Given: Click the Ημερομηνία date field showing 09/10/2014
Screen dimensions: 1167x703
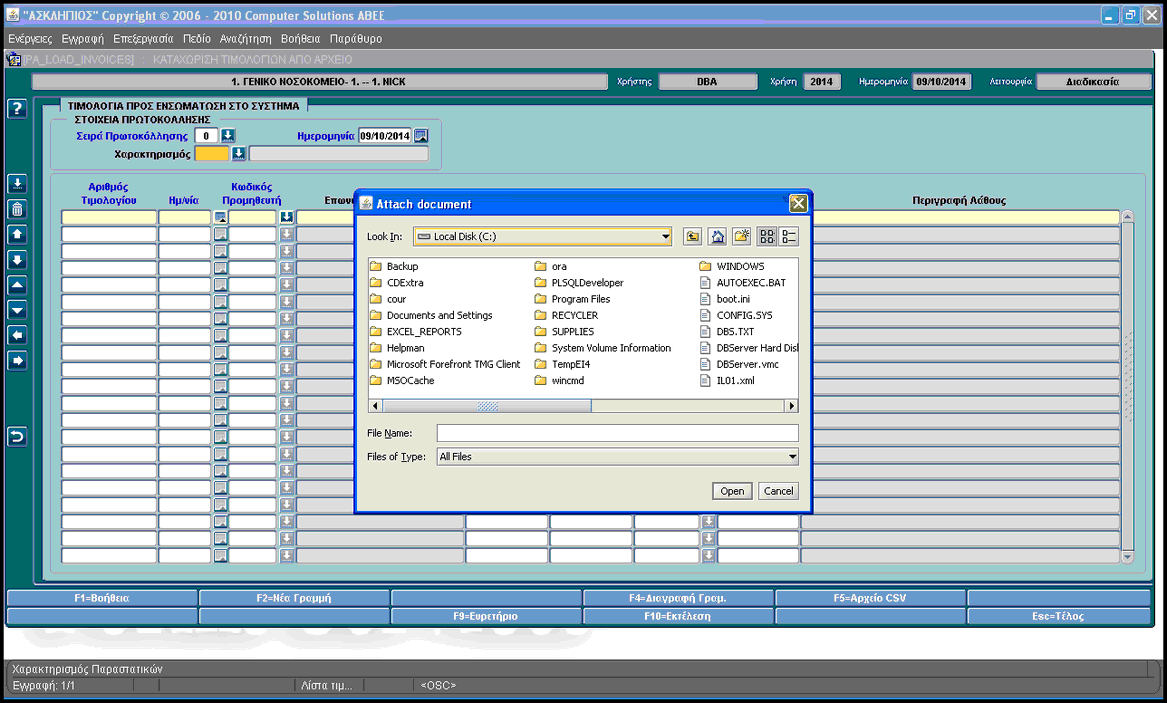Looking at the screenshot, I should tap(385, 135).
